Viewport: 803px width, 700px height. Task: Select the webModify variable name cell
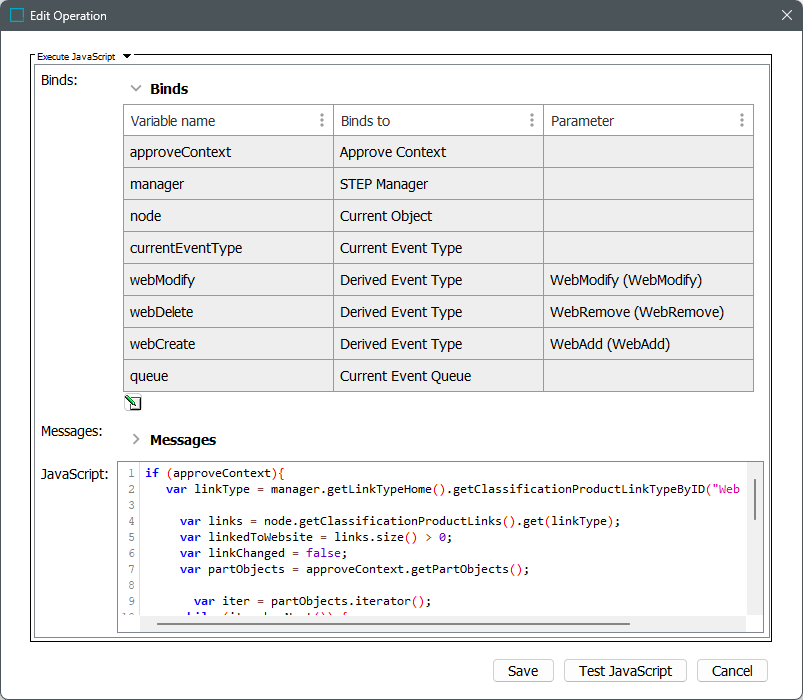pyautogui.click(x=228, y=280)
